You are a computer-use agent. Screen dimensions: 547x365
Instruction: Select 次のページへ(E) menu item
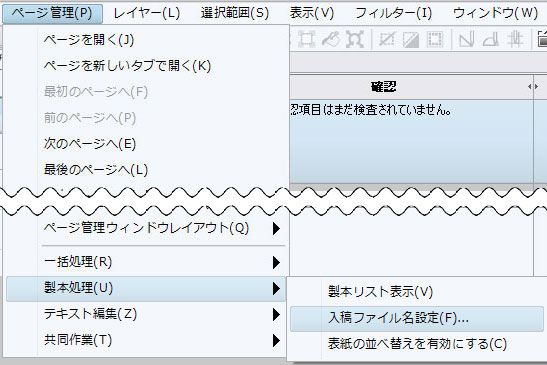pyautogui.click(x=146, y=144)
